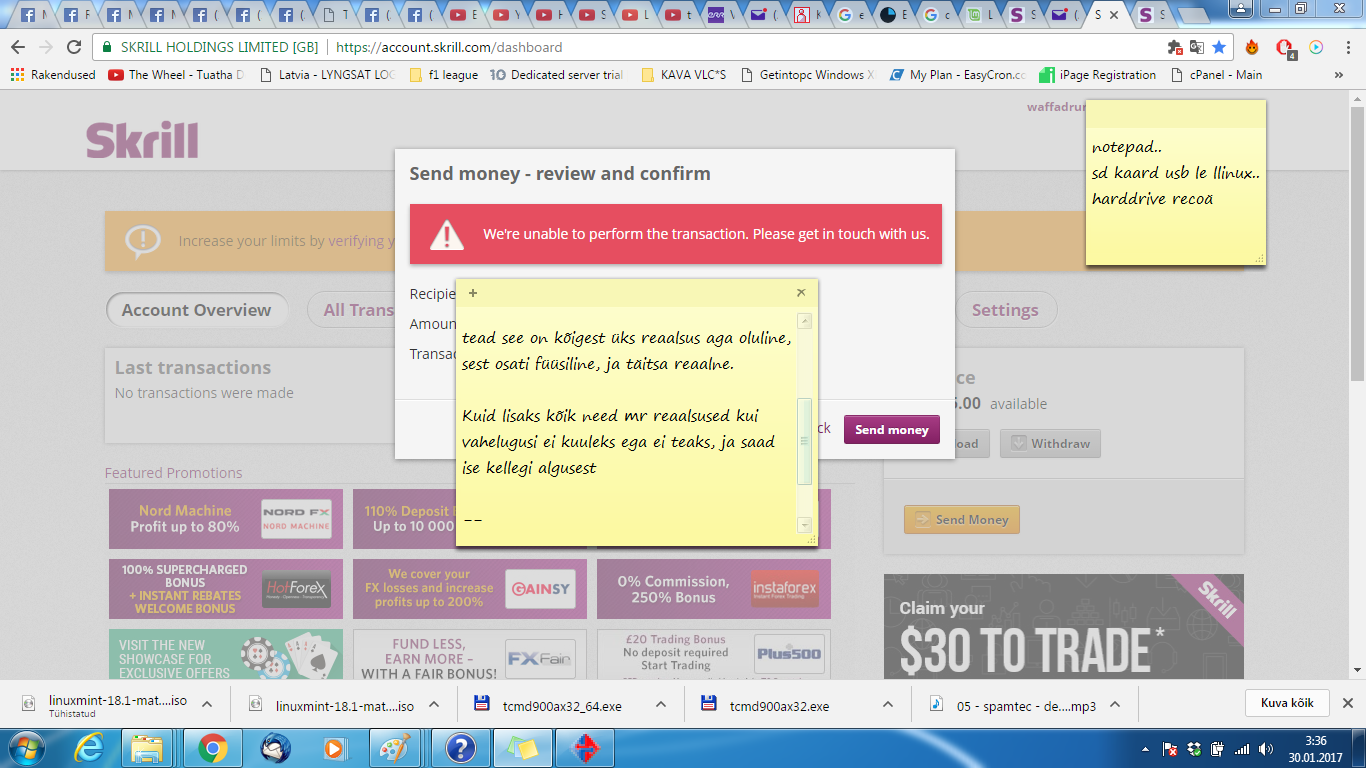Open the Windows Start menu
Image resolution: width=1366 pixels, height=768 pixels.
[27, 747]
